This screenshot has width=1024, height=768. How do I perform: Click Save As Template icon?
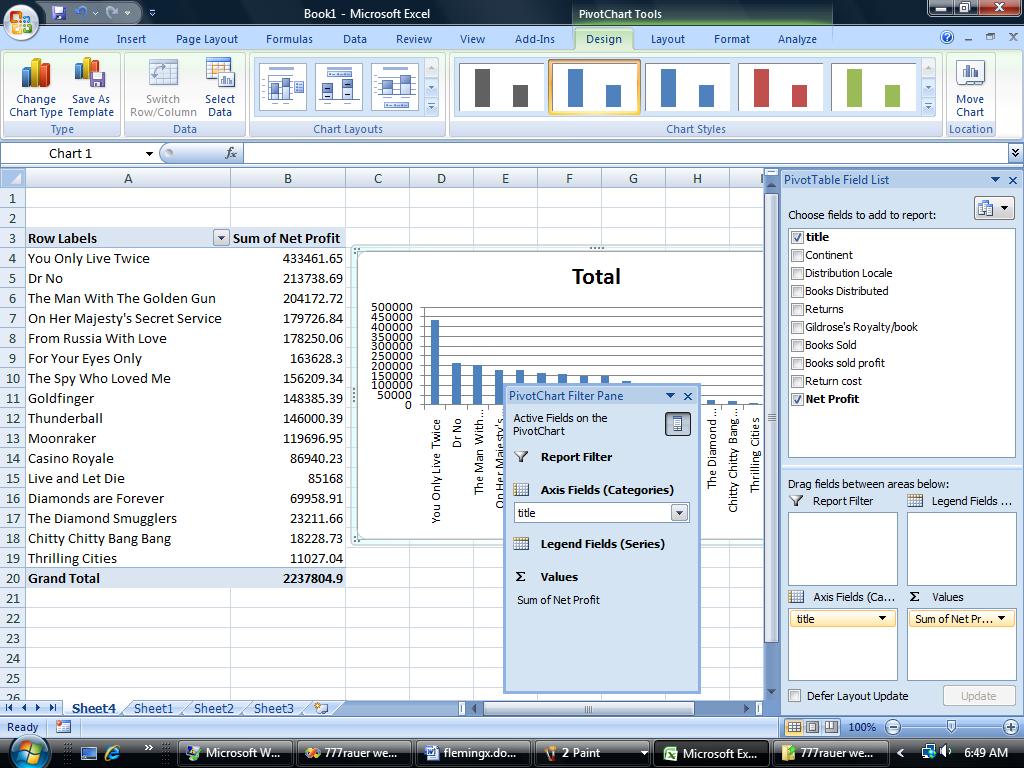(91, 88)
